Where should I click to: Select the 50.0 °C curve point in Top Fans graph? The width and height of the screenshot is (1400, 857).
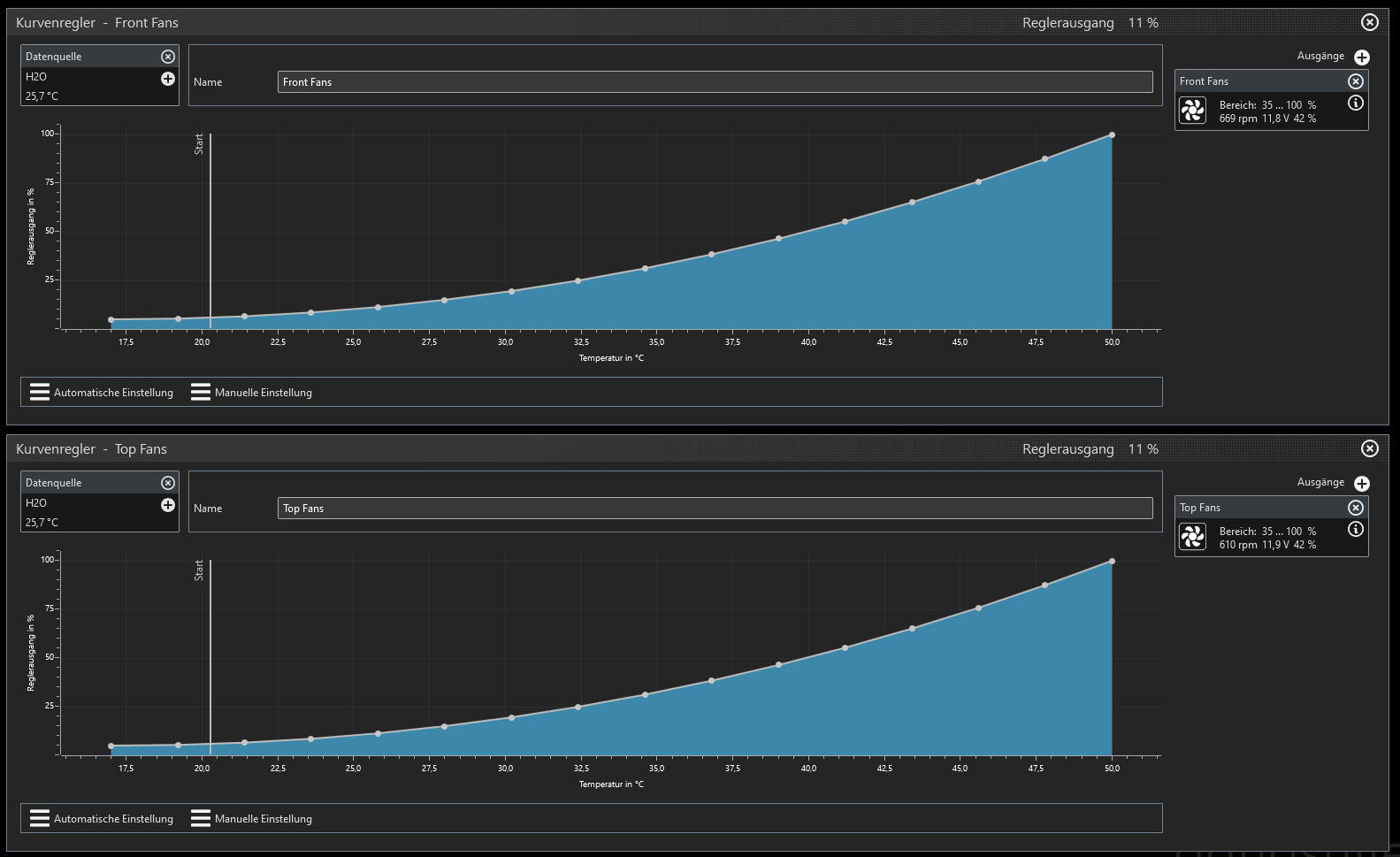click(x=1112, y=562)
